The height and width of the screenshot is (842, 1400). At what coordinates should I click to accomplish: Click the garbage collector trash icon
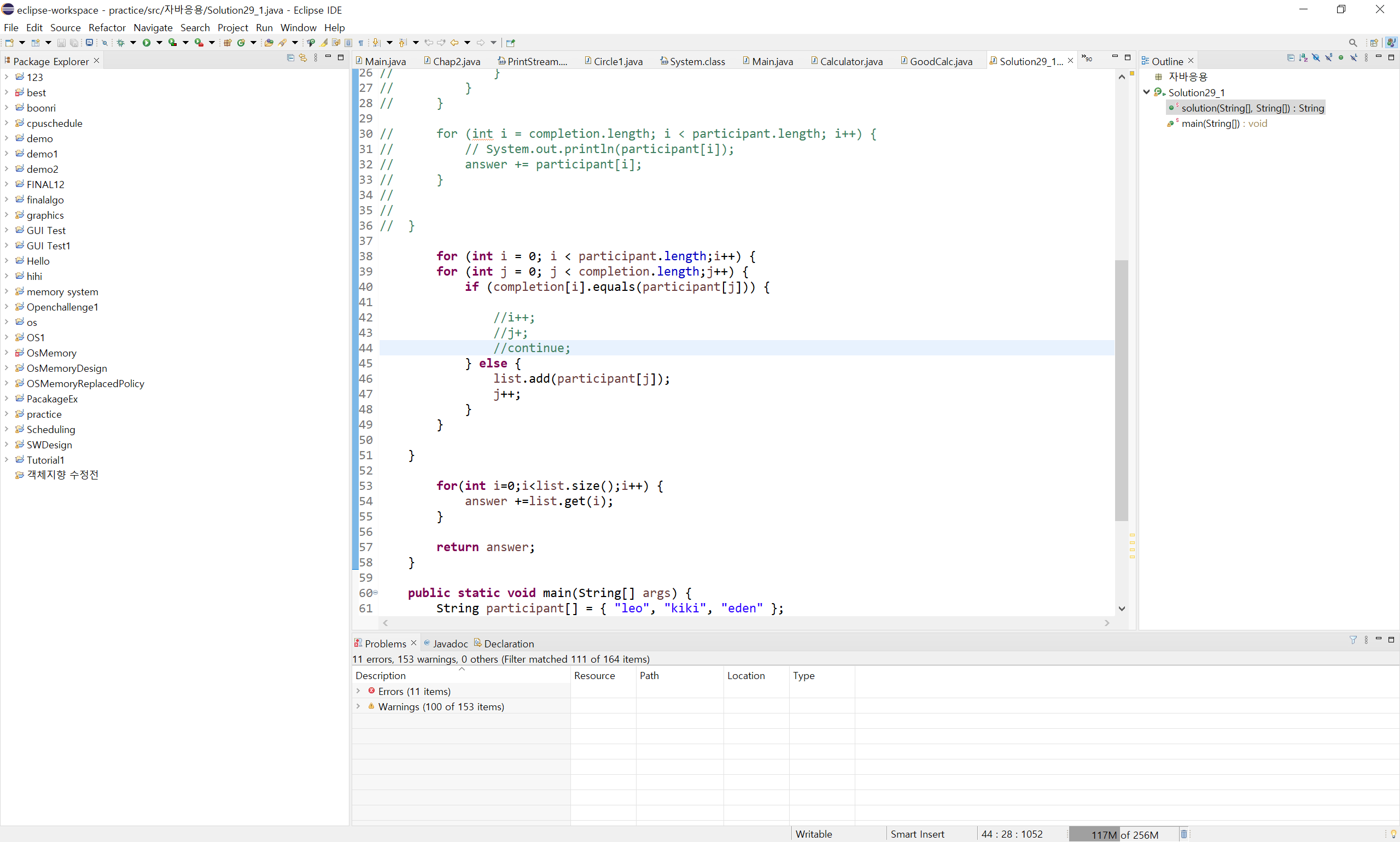[x=1184, y=834]
